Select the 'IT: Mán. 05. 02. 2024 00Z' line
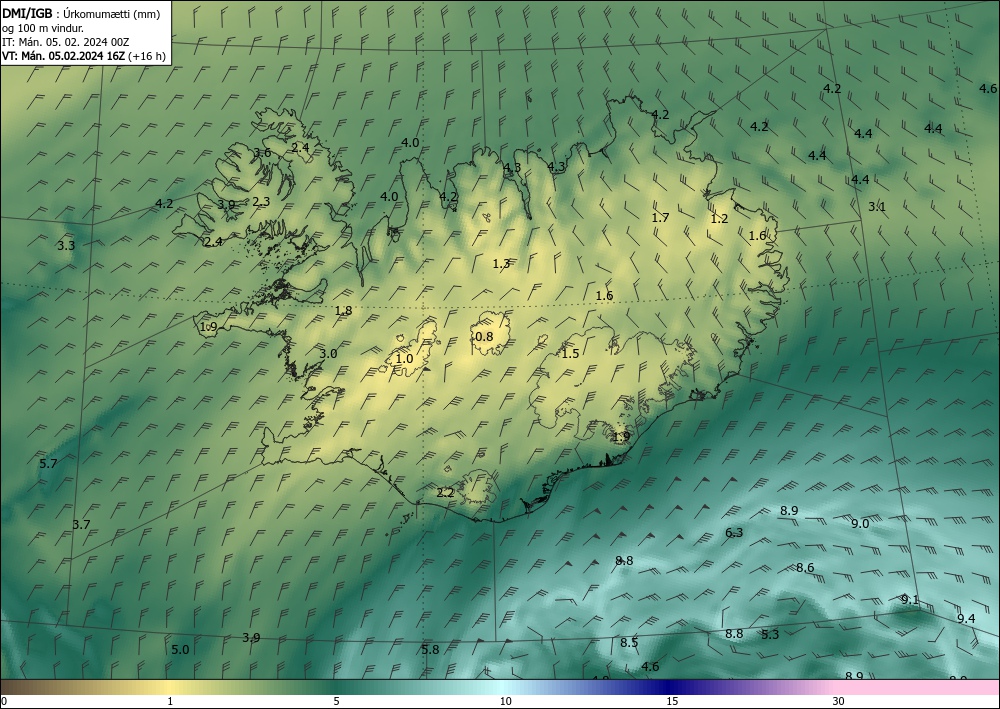This screenshot has height=709, width=1000. coord(66,42)
